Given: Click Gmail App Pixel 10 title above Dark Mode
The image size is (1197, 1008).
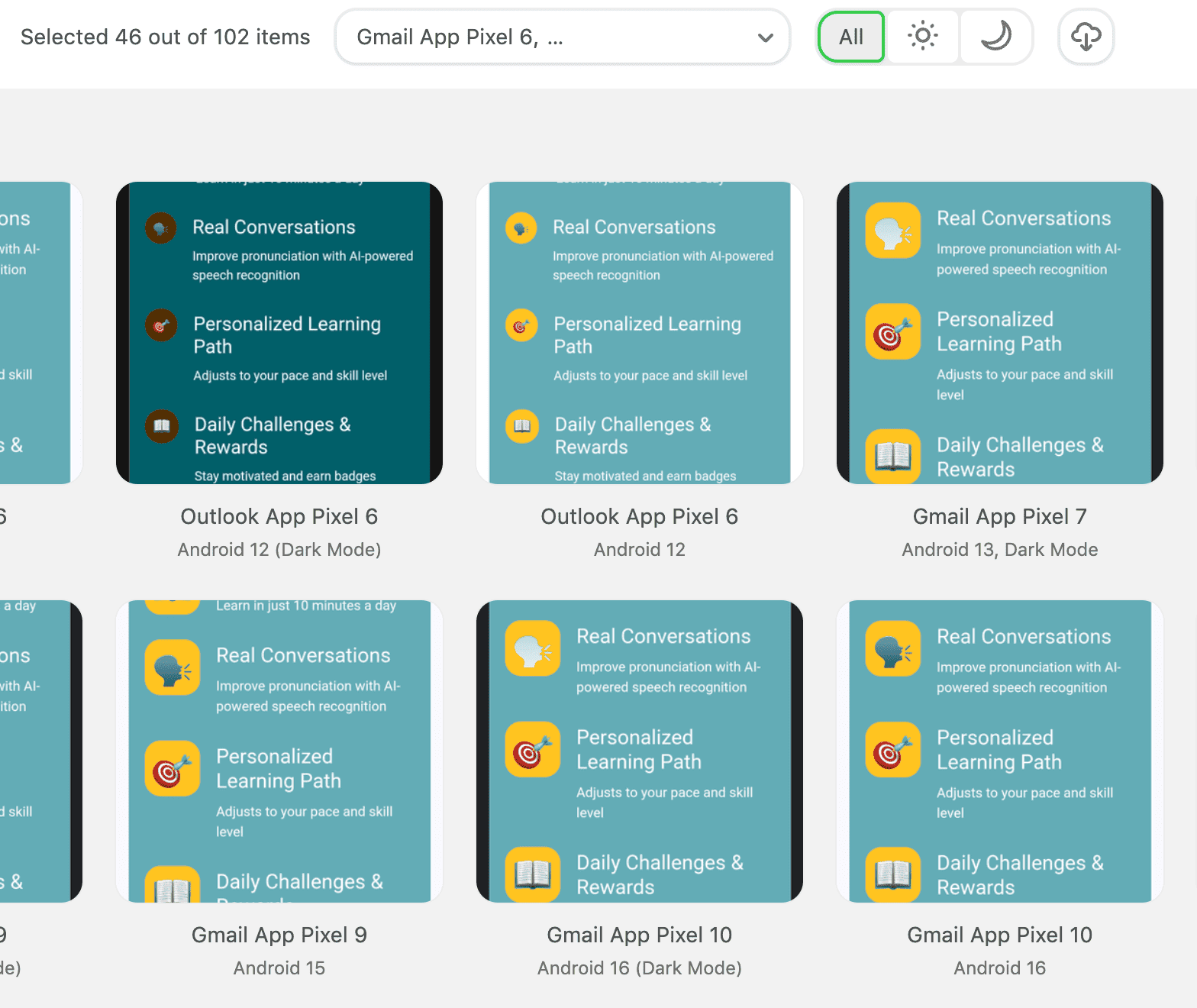Looking at the screenshot, I should click(640, 935).
